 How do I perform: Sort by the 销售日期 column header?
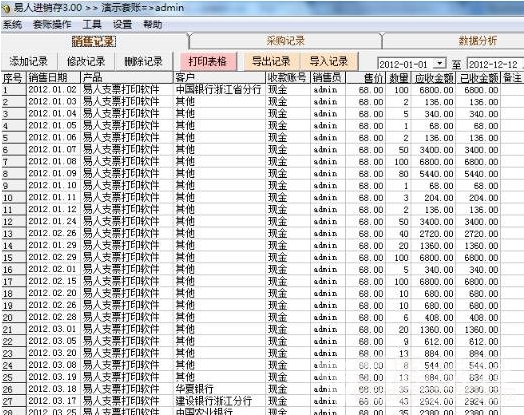[x=53, y=78]
